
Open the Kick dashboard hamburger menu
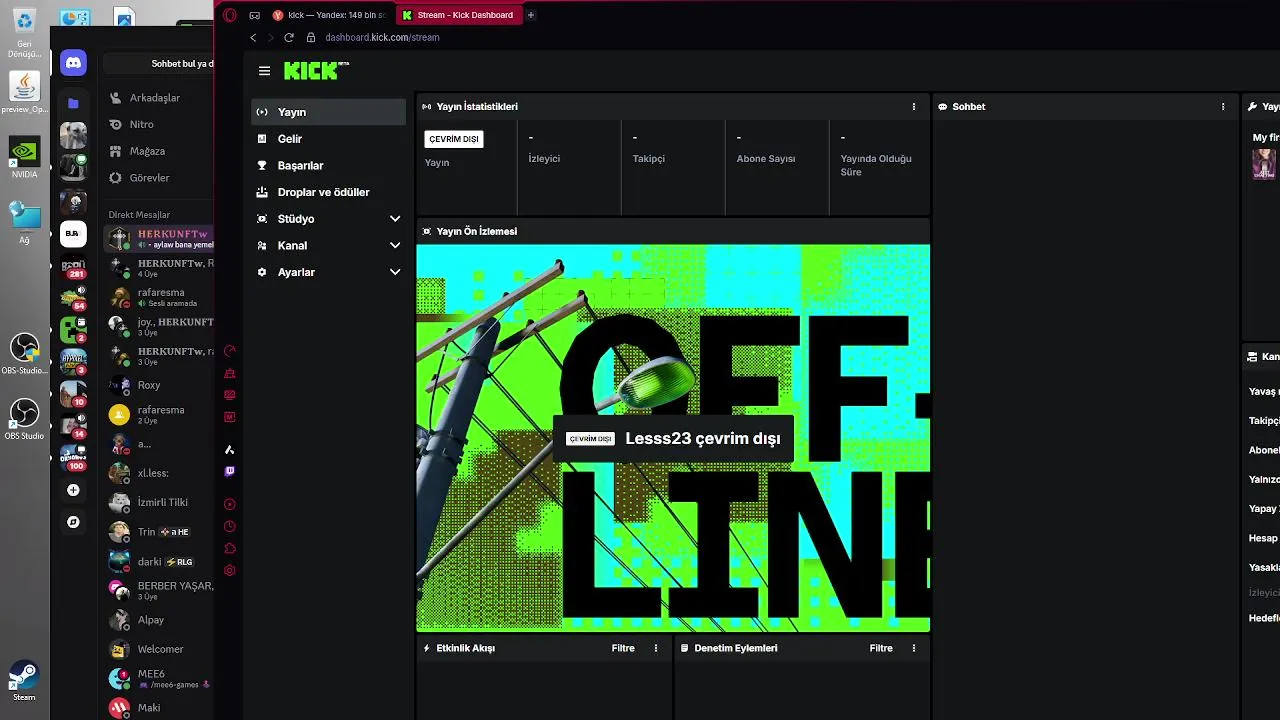point(264,71)
